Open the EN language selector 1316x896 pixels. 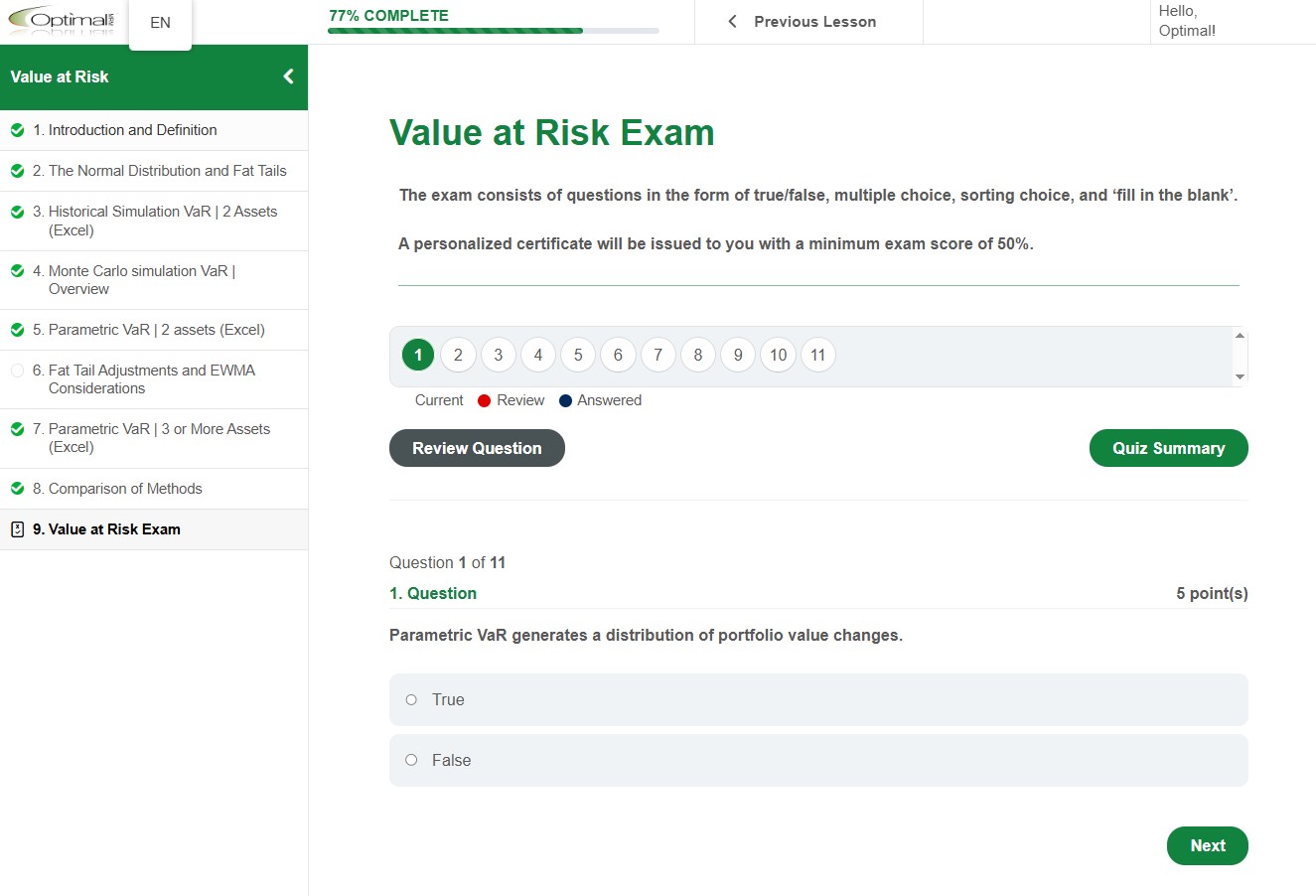coord(160,23)
